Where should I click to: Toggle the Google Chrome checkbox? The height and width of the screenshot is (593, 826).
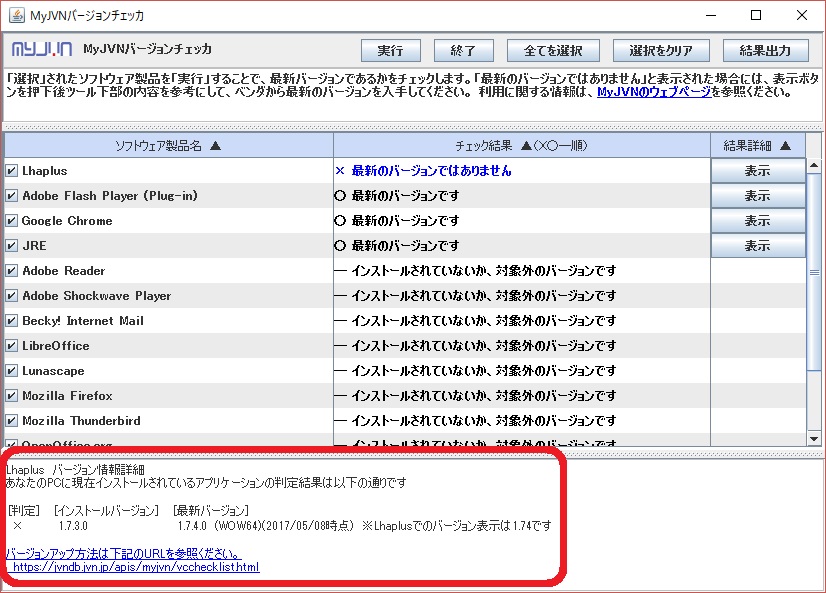(12, 221)
